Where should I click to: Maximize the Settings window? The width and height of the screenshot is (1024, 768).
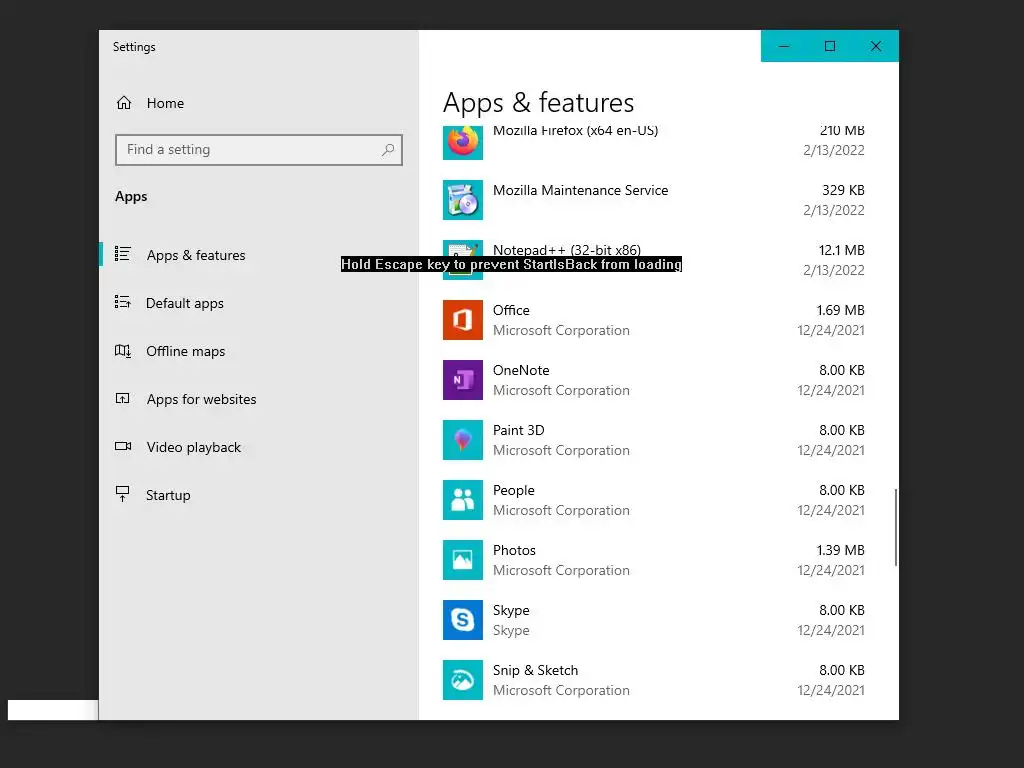click(829, 46)
